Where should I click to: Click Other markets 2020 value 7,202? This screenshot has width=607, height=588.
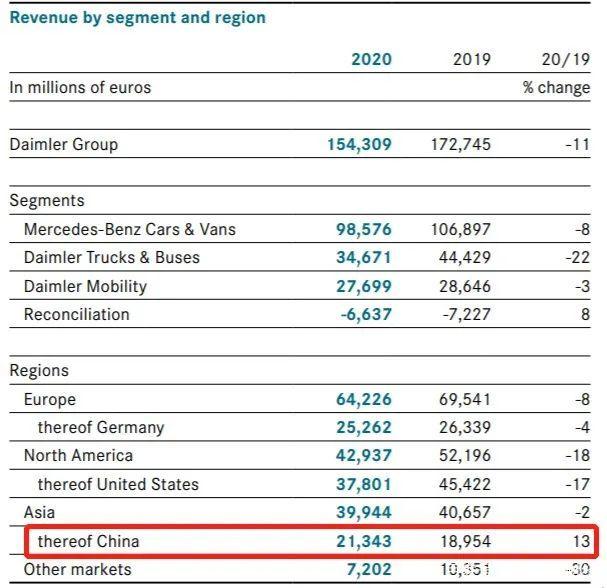(x=369, y=569)
